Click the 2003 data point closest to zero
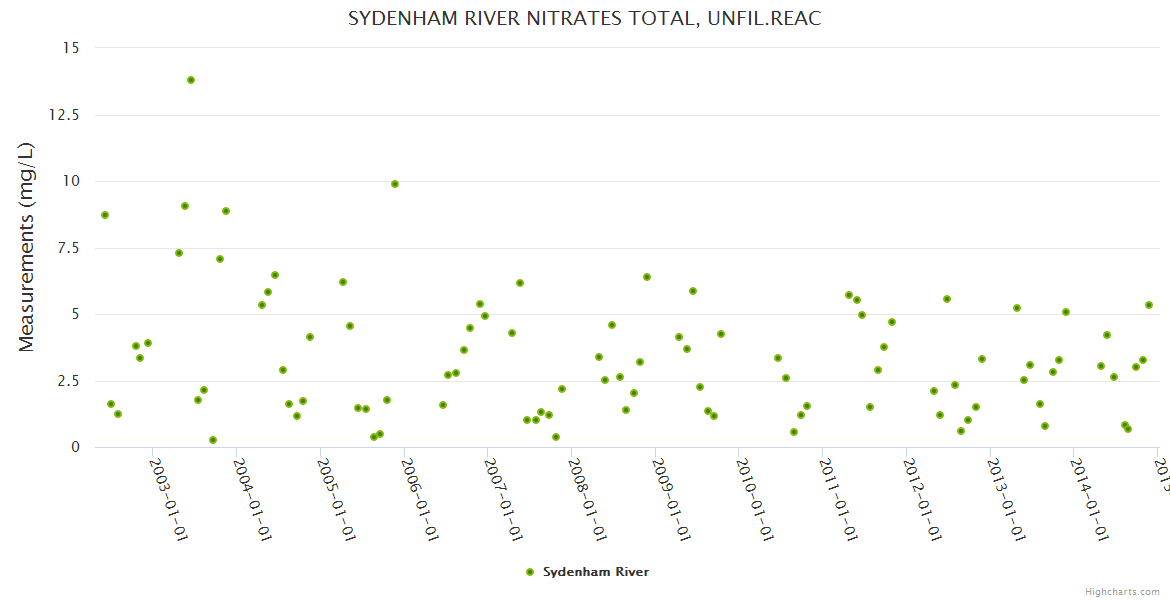The image size is (1170, 600). click(213, 440)
